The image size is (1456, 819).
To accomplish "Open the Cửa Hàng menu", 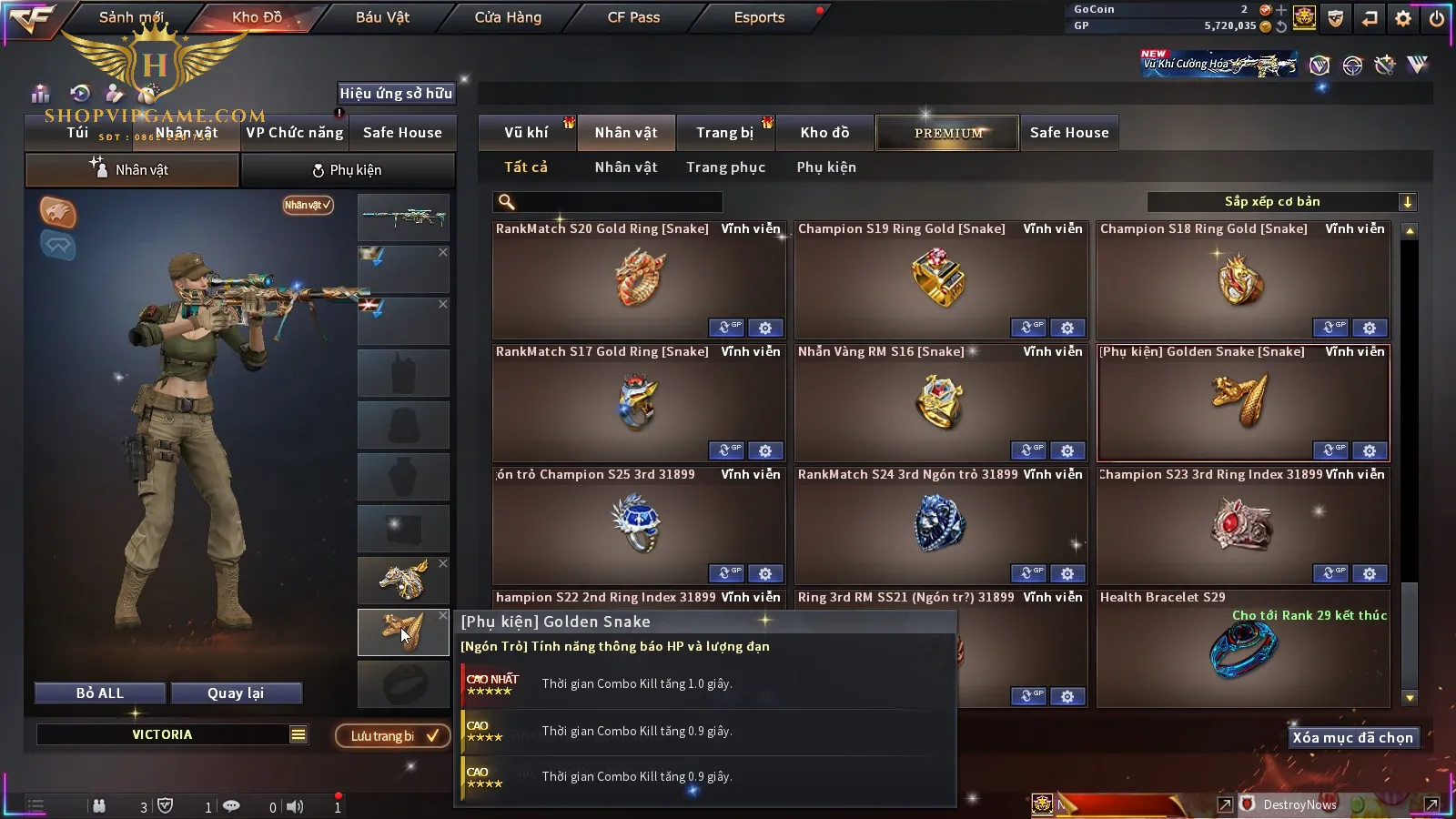I will point(508,17).
